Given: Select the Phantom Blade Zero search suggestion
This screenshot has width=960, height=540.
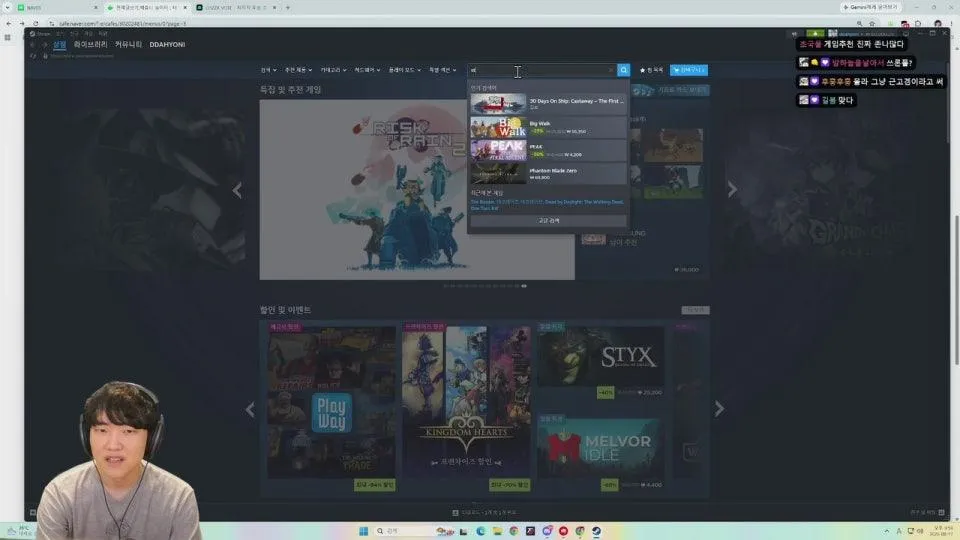Looking at the screenshot, I should click(x=548, y=174).
